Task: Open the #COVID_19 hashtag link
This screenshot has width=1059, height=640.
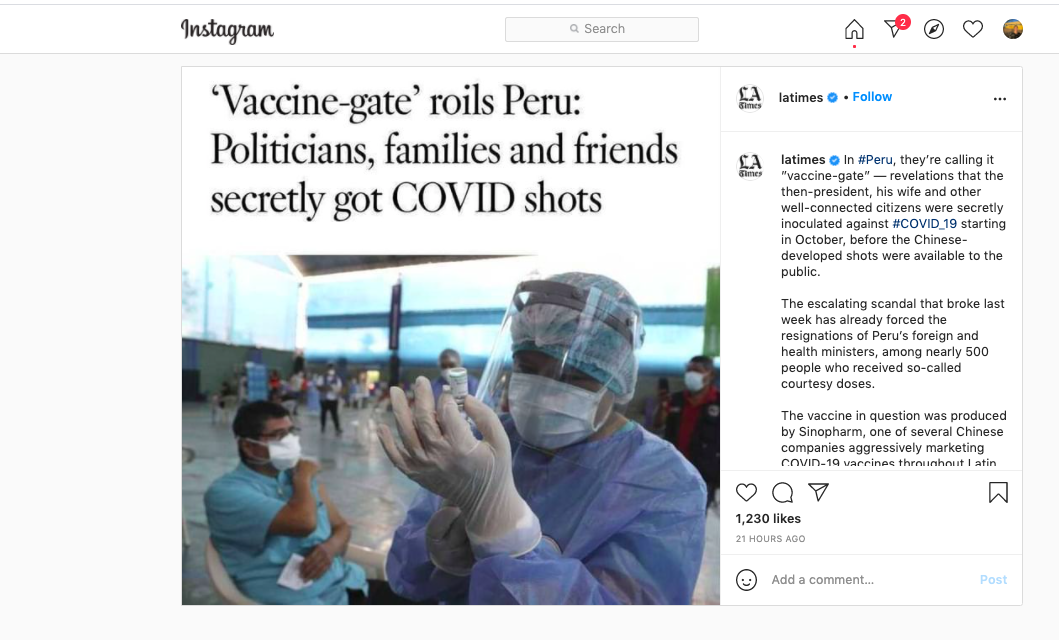Action: coord(926,224)
